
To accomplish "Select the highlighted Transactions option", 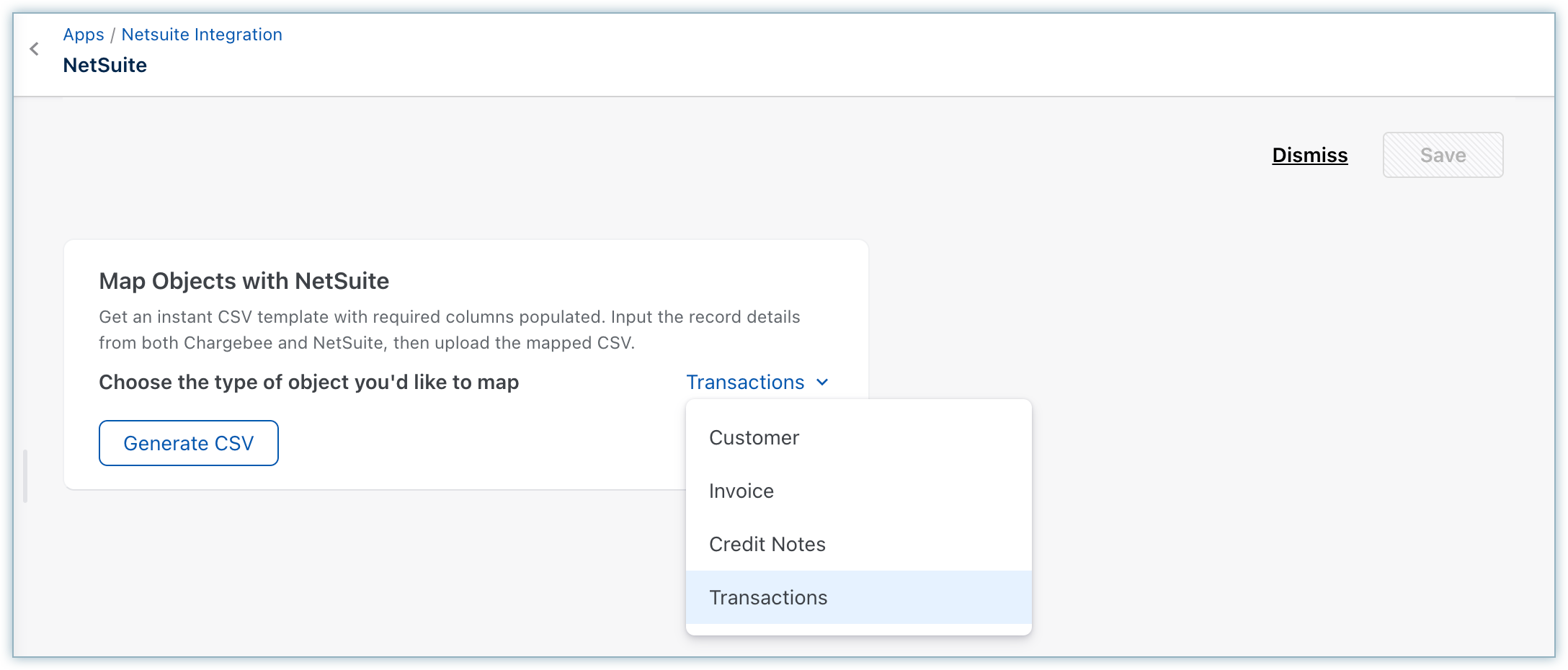I will pos(768,597).
